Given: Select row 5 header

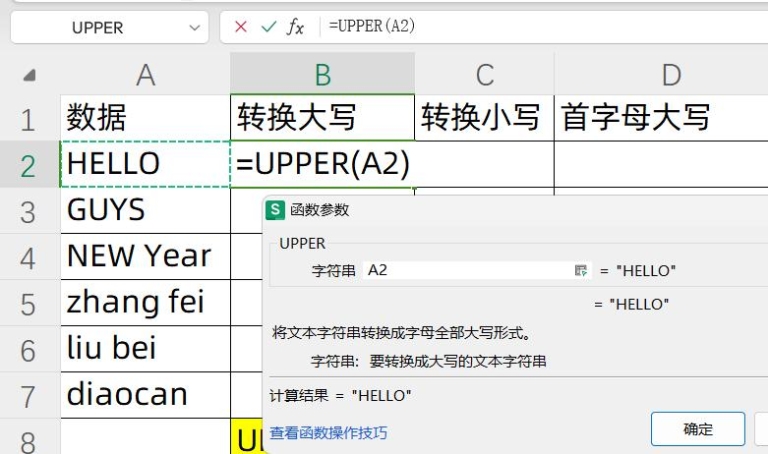Looking at the screenshot, I should (29, 303).
